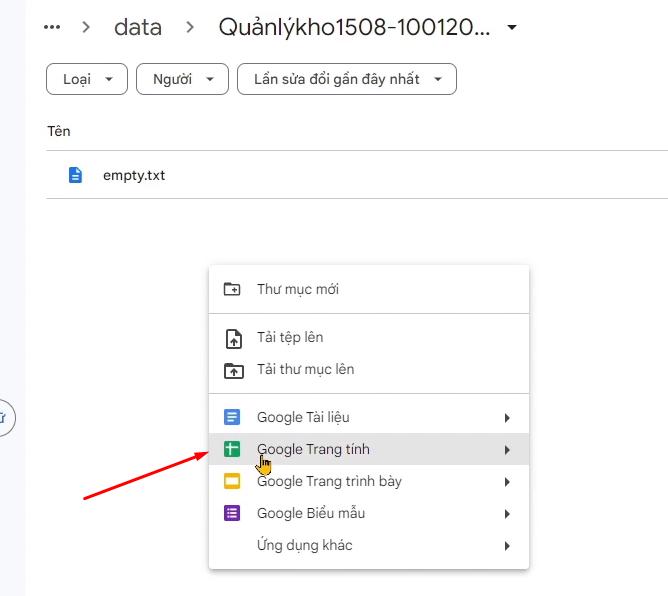The image size is (668, 596).
Task: Click the file upload icon
Action: pos(232,338)
